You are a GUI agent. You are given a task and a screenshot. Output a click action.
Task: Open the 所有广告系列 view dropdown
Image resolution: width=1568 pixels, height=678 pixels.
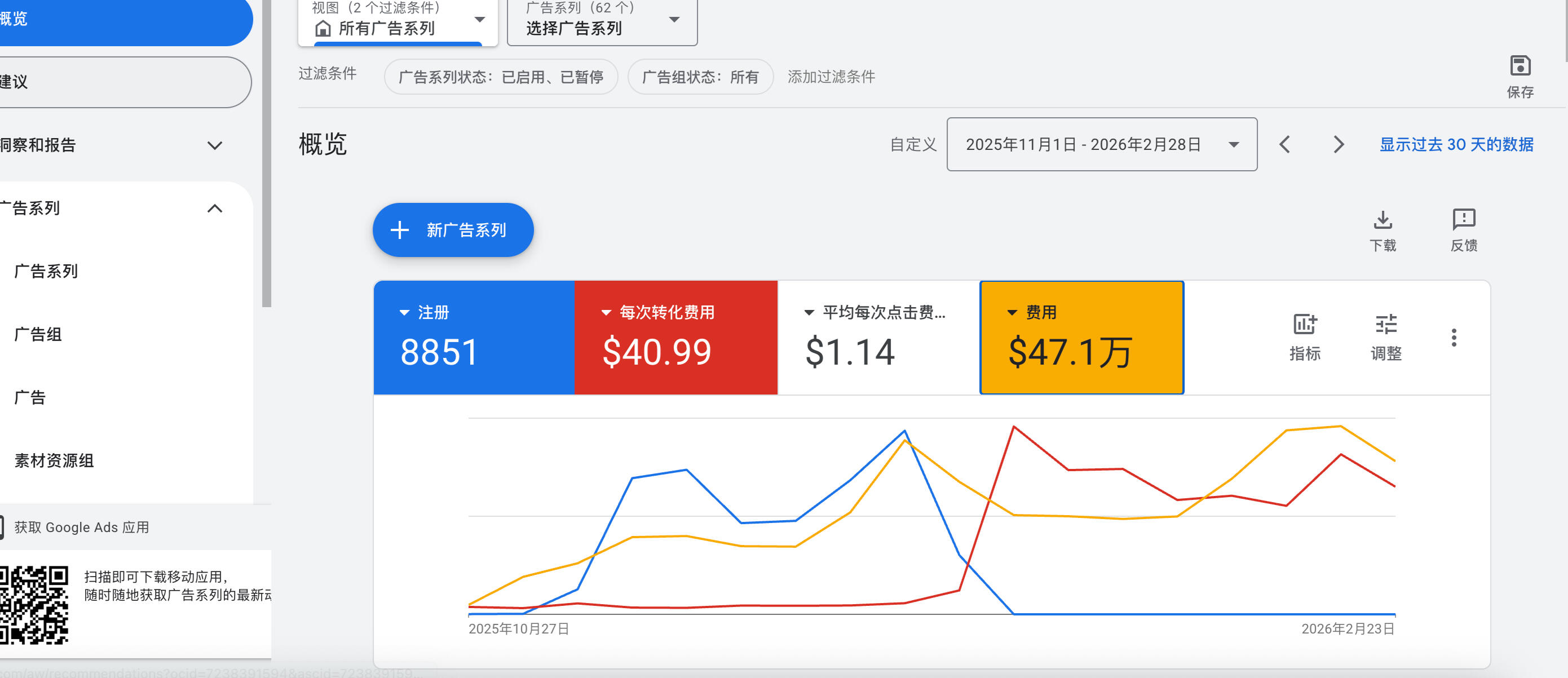pos(396,24)
